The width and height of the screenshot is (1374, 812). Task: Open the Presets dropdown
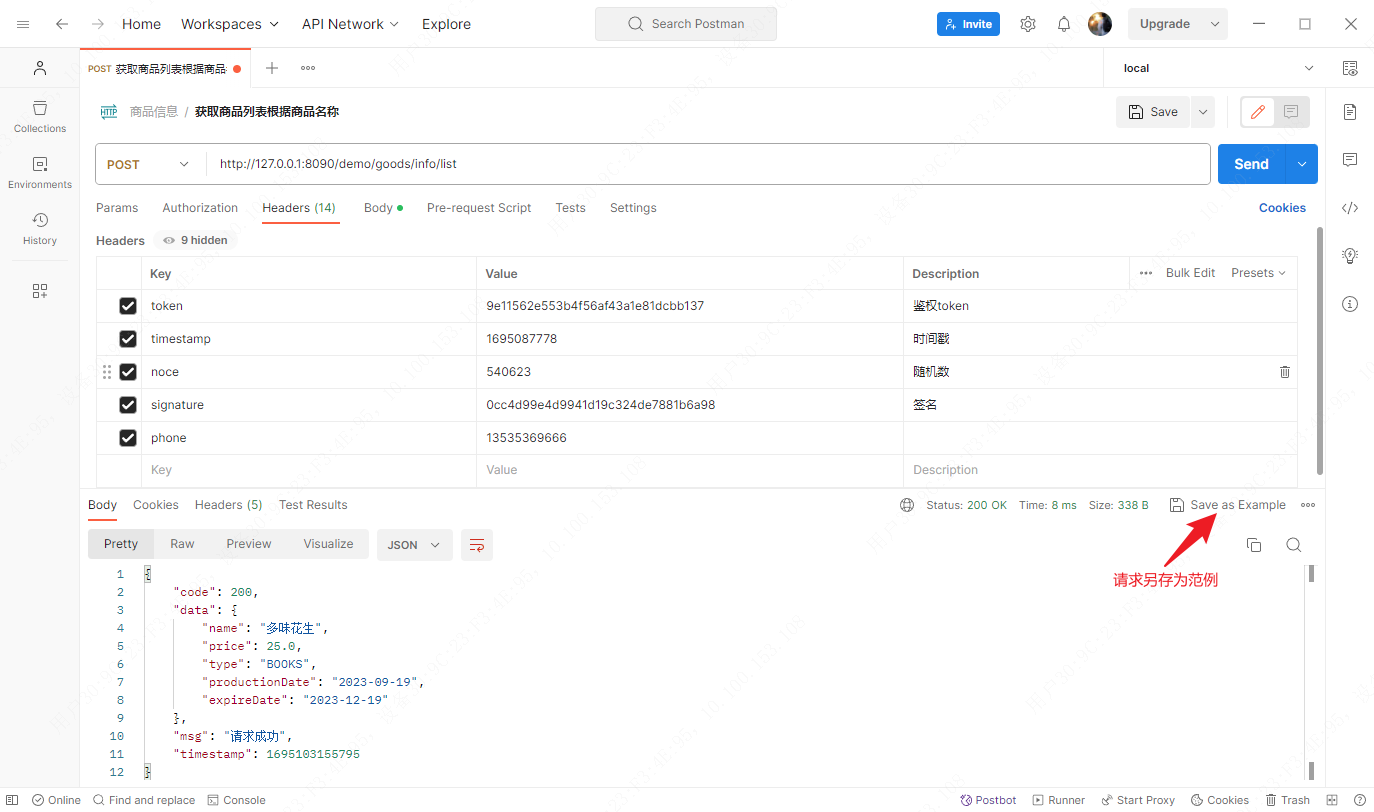point(1258,273)
